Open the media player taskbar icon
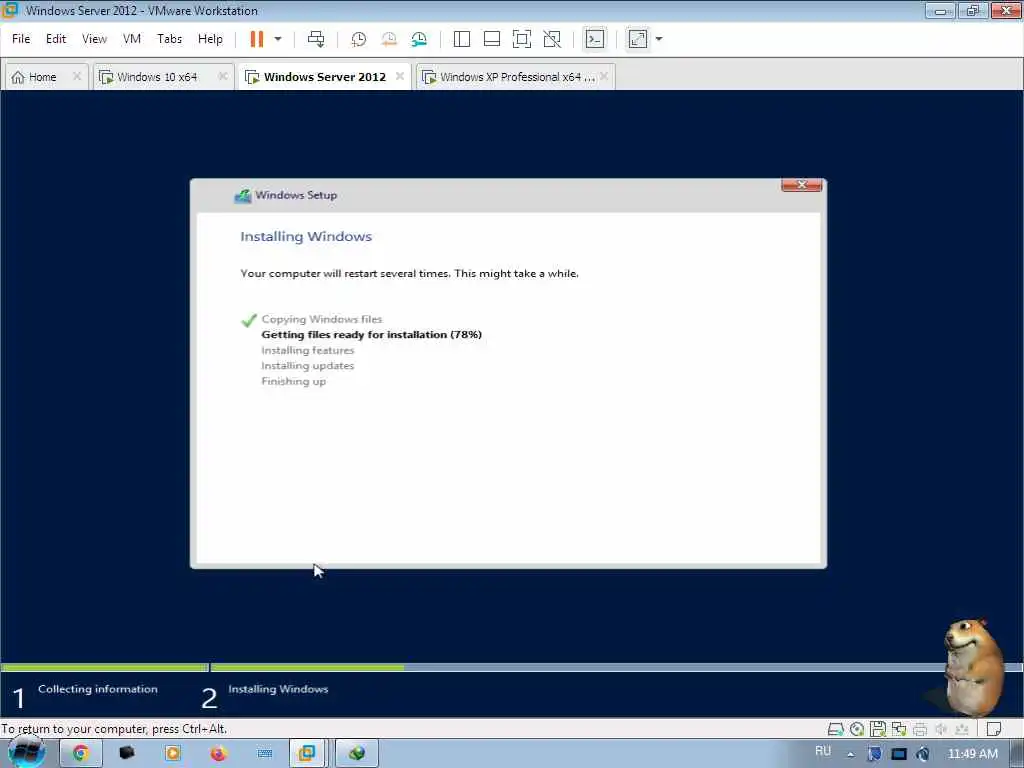This screenshot has height=768, width=1024. (x=173, y=754)
